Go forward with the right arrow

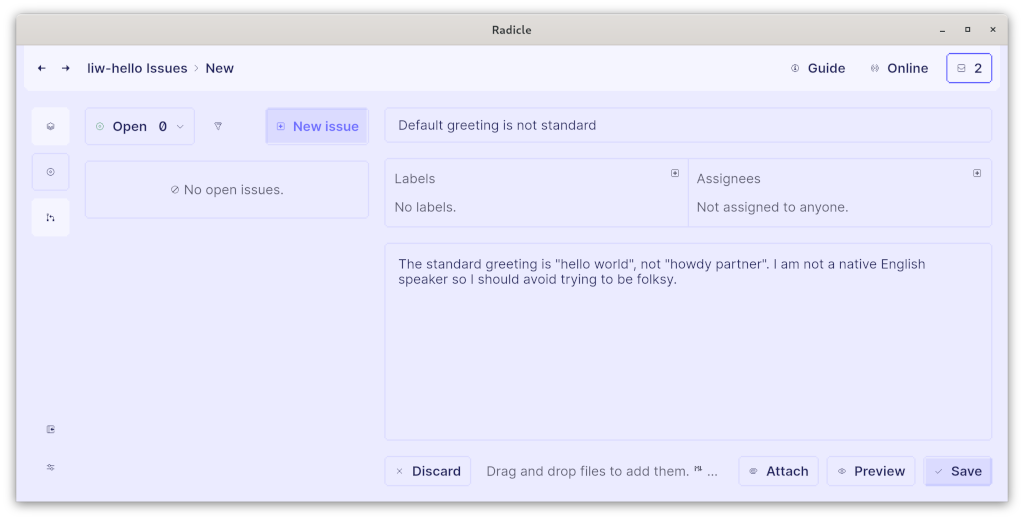[66, 68]
